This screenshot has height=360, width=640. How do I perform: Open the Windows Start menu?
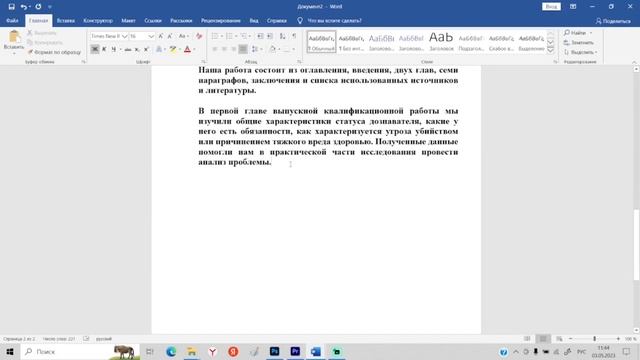point(10,351)
